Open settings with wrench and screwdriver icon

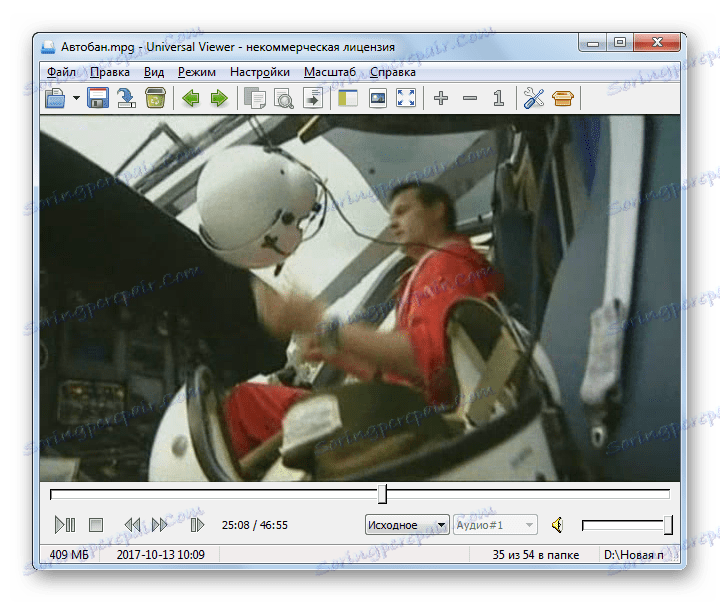tap(534, 98)
